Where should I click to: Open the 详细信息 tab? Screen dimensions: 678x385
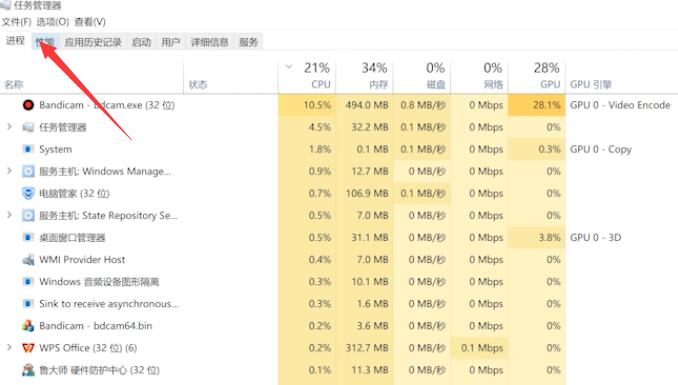coord(209,42)
